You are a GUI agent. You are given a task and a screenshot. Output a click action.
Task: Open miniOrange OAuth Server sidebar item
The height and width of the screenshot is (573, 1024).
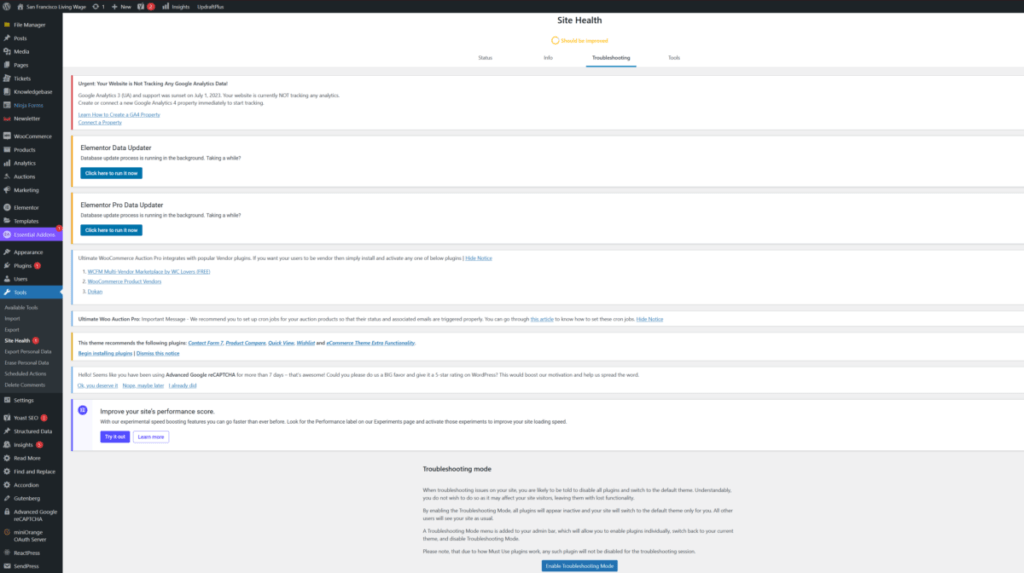coord(31,536)
